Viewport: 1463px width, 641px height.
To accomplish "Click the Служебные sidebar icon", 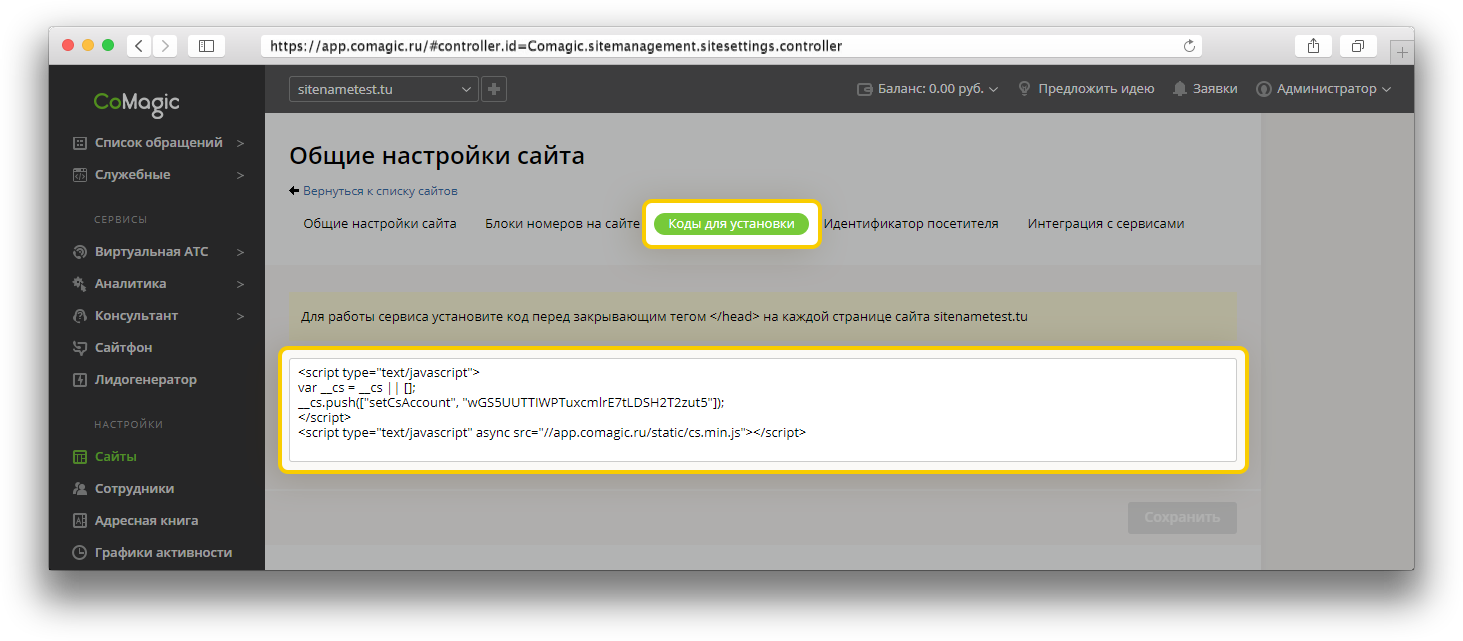I will [x=80, y=175].
